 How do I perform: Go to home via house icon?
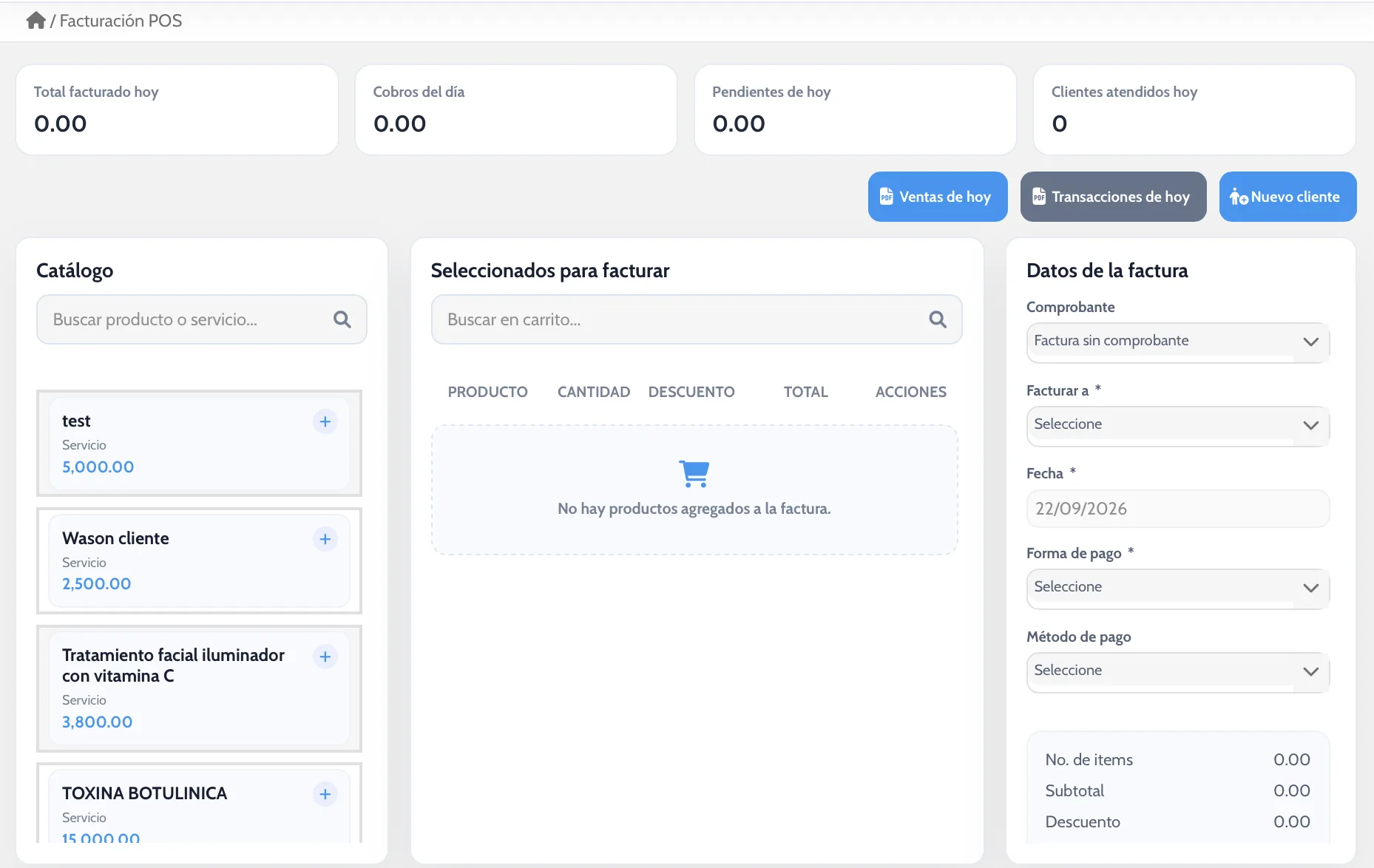point(35,21)
